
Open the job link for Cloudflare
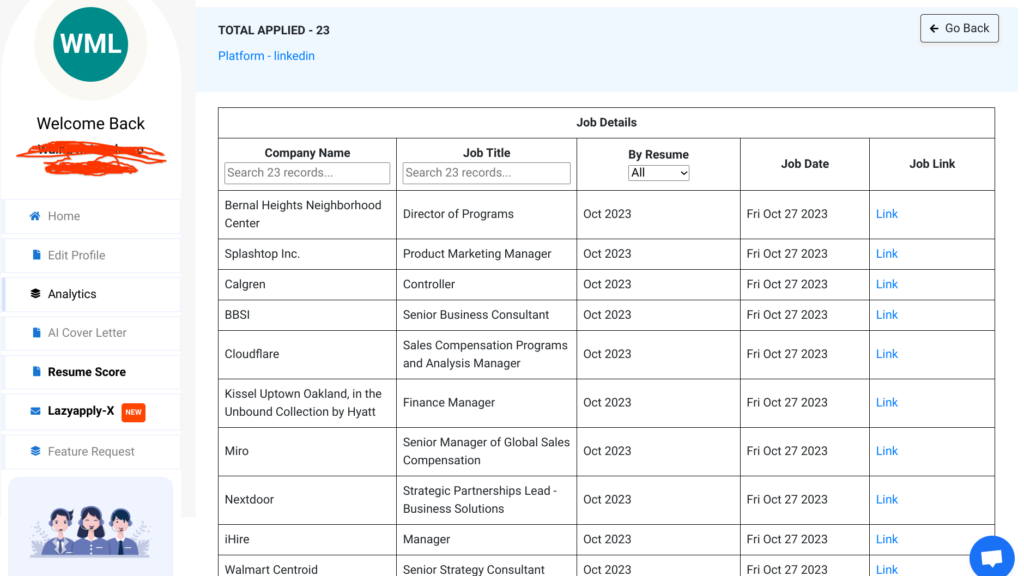coord(887,354)
